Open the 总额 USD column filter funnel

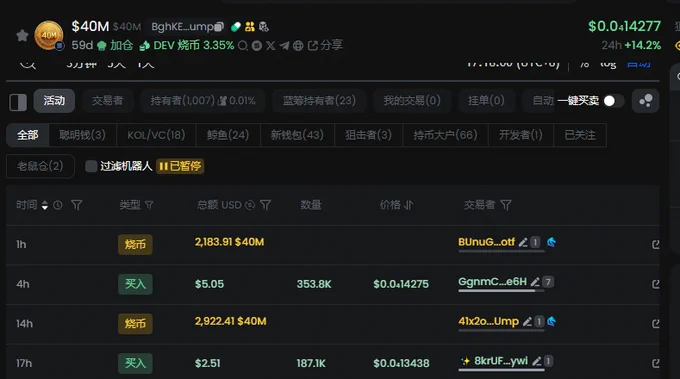point(265,205)
